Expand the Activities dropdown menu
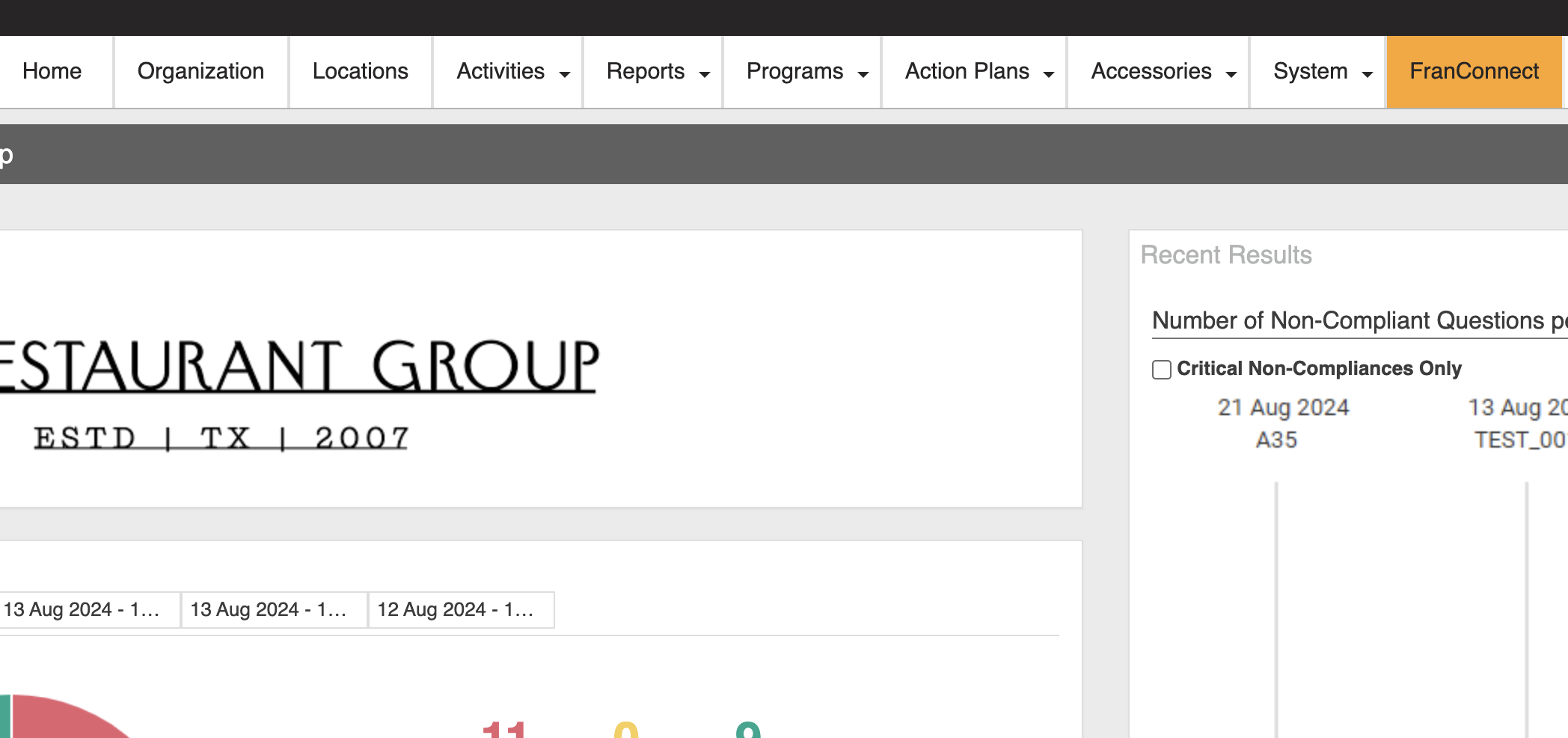Image resolution: width=1568 pixels, height=738 pixels. [512, 72]
